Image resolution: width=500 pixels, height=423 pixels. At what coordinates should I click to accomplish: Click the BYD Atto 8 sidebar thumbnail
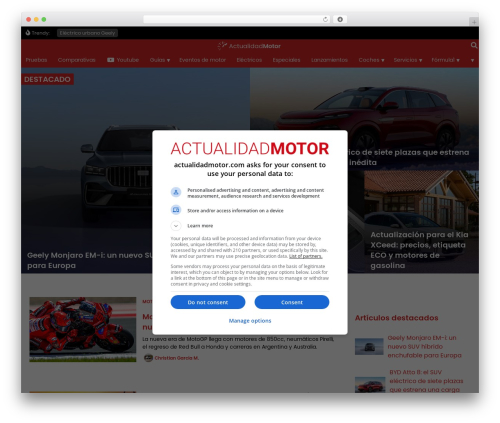click(x=370, y=384)
